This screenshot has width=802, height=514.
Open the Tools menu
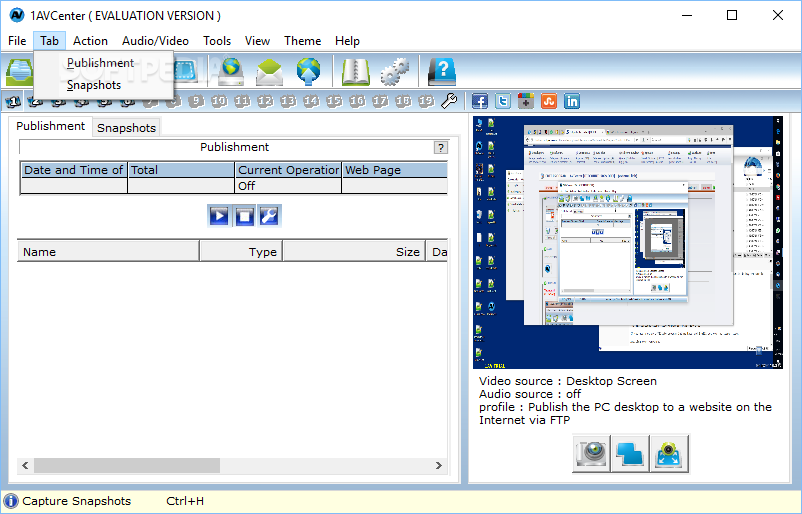(x=217, y=41)
